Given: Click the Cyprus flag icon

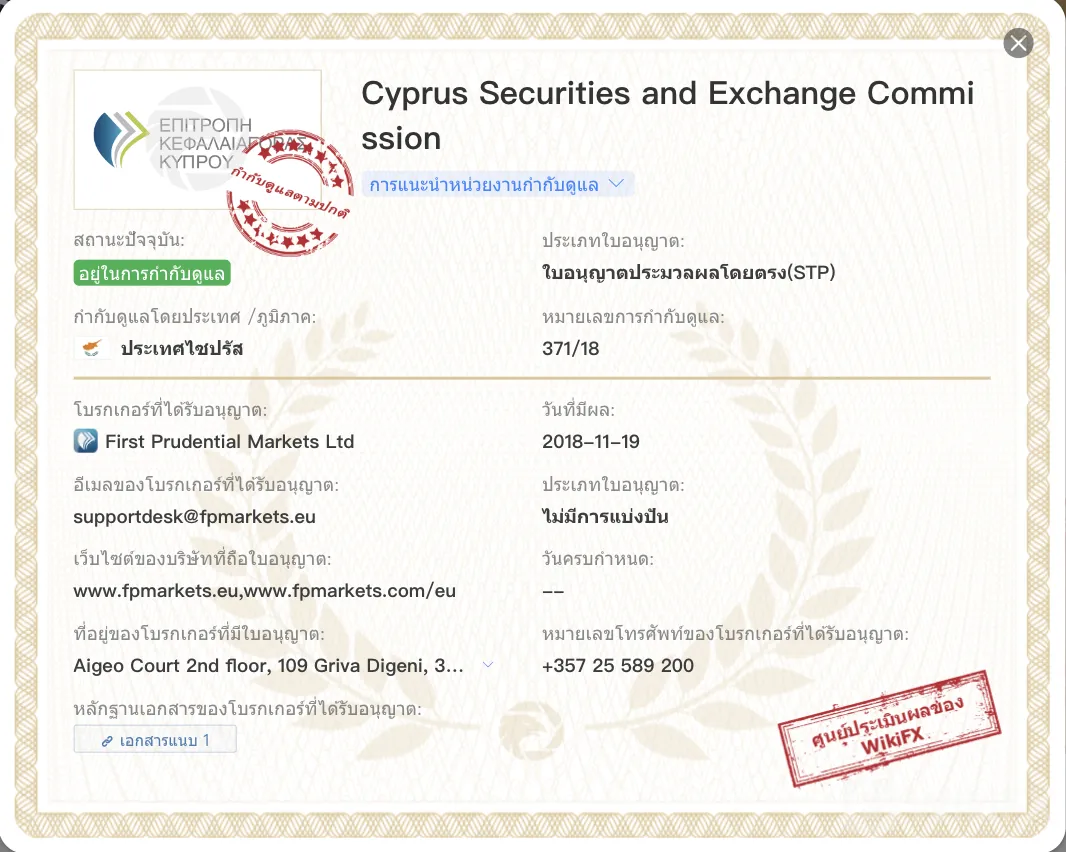Looking at the screenshot, I should click(91, 348).
